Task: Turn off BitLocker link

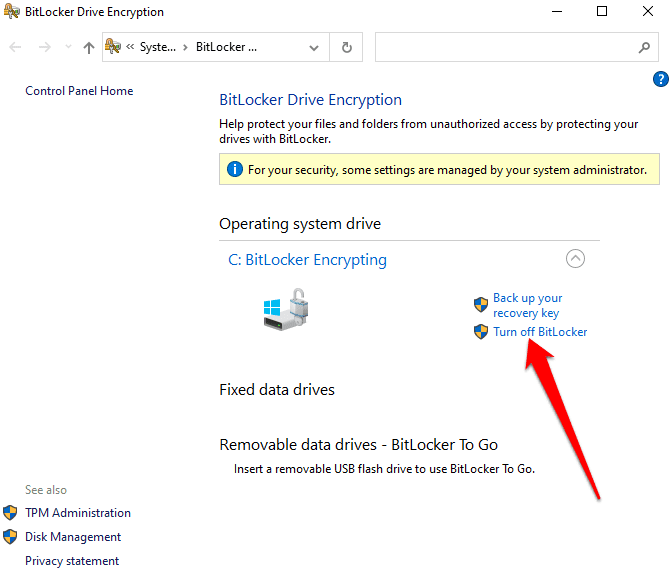Action: pyautogui.click(x=540, y=332)
